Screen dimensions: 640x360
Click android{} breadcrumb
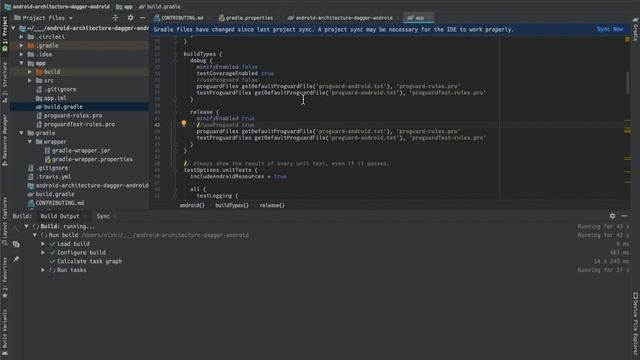coord(192,205)
